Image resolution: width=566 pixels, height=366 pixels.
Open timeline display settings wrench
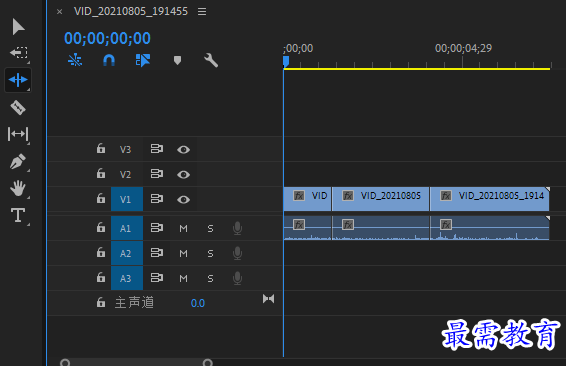coord(211,60)
